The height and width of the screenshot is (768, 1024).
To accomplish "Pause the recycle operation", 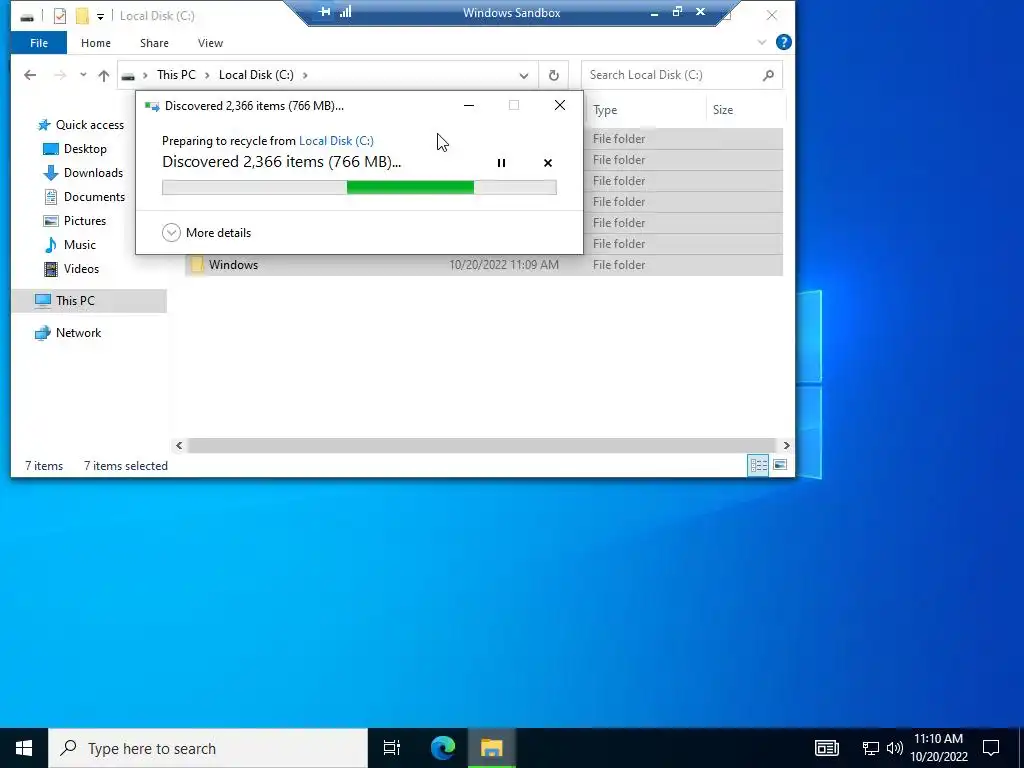I will tap(501, 163).
